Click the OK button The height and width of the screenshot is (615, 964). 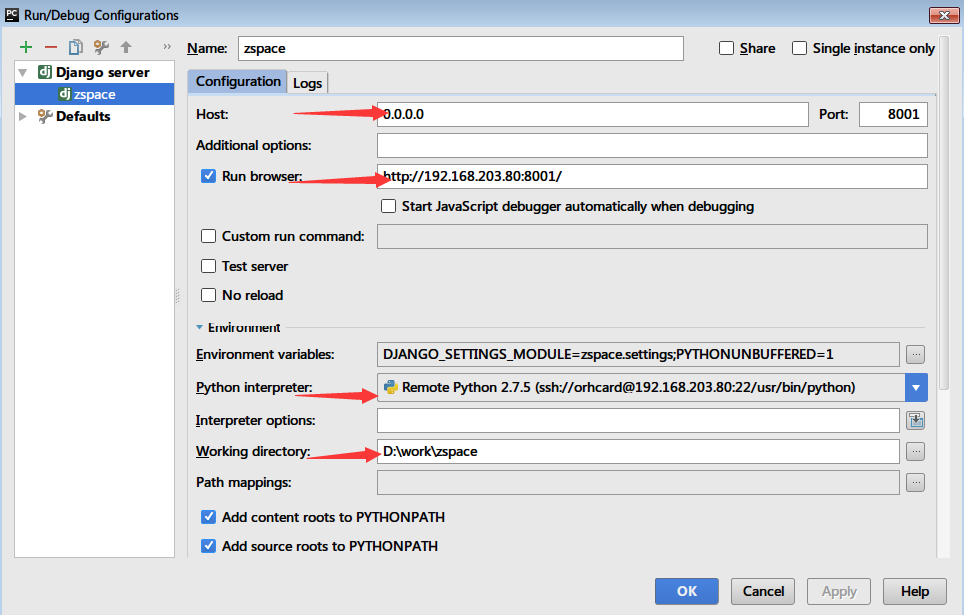point(687,591)
